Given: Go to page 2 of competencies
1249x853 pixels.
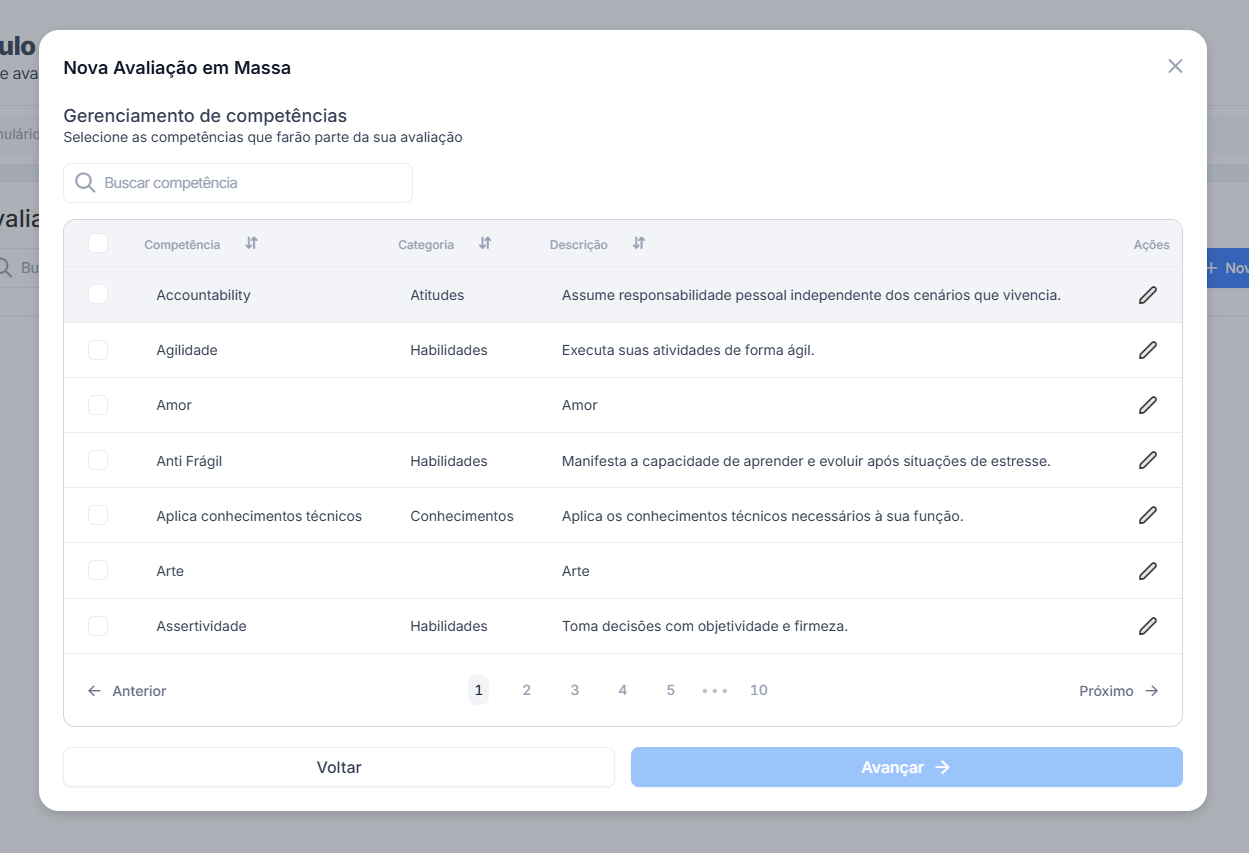Looking at the screenshot, I should [527, 690].
